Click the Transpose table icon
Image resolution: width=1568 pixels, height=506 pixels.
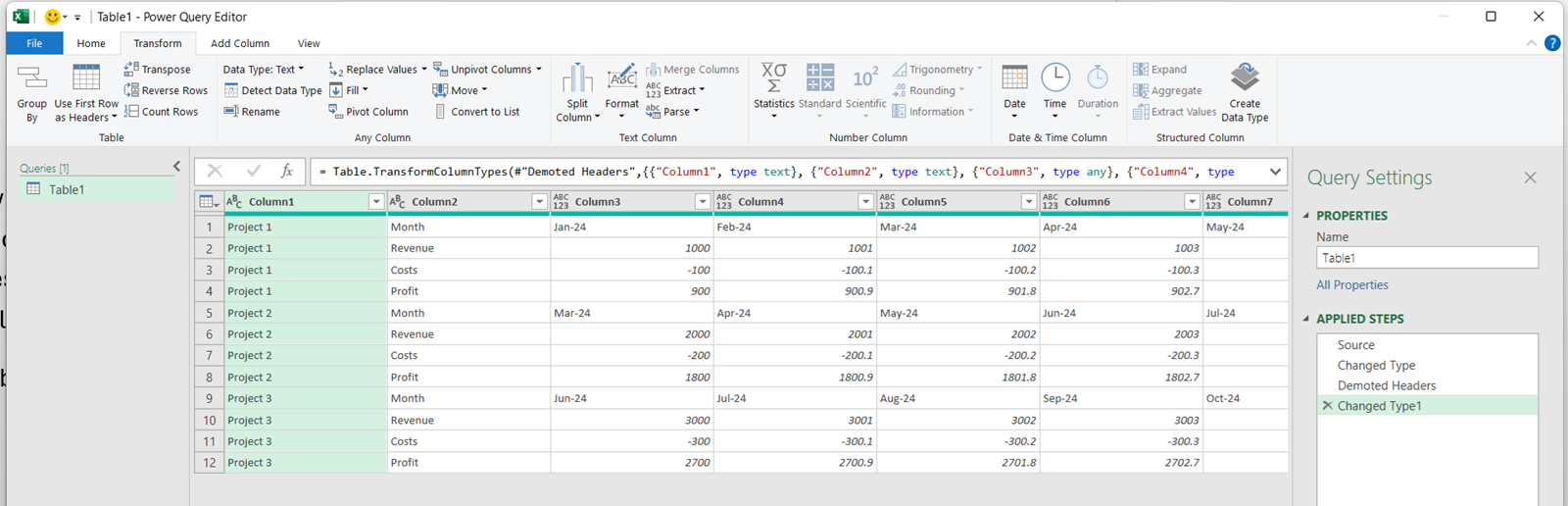tap(131, 70)
